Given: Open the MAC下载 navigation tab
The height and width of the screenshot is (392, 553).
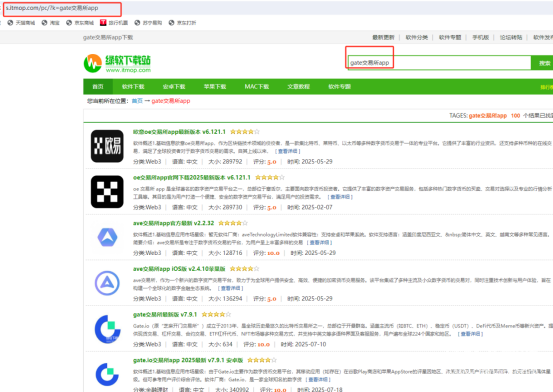Looking at the screenshot, I should 257,86.
